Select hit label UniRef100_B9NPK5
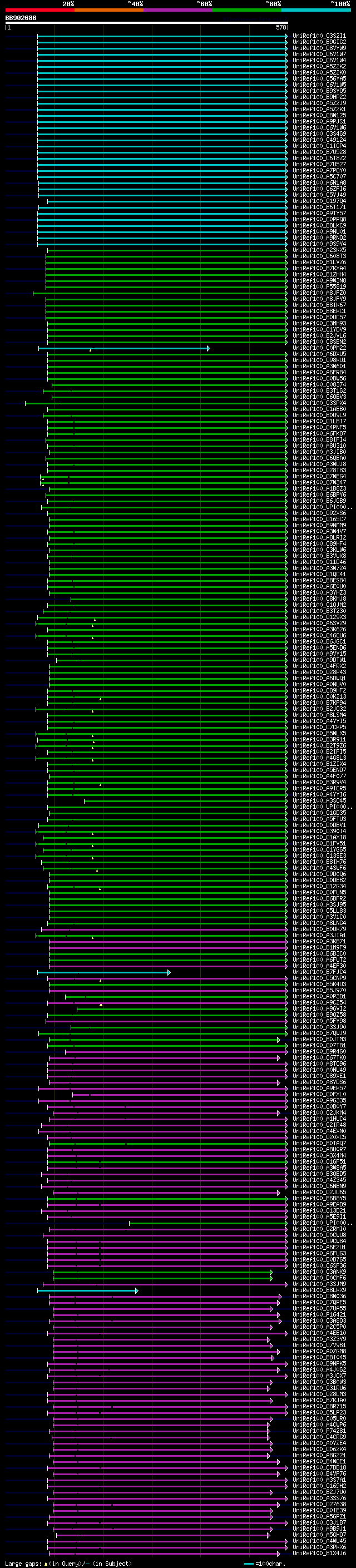The height and width of the screenshot is (1568, 356). tap(319, 1364)
